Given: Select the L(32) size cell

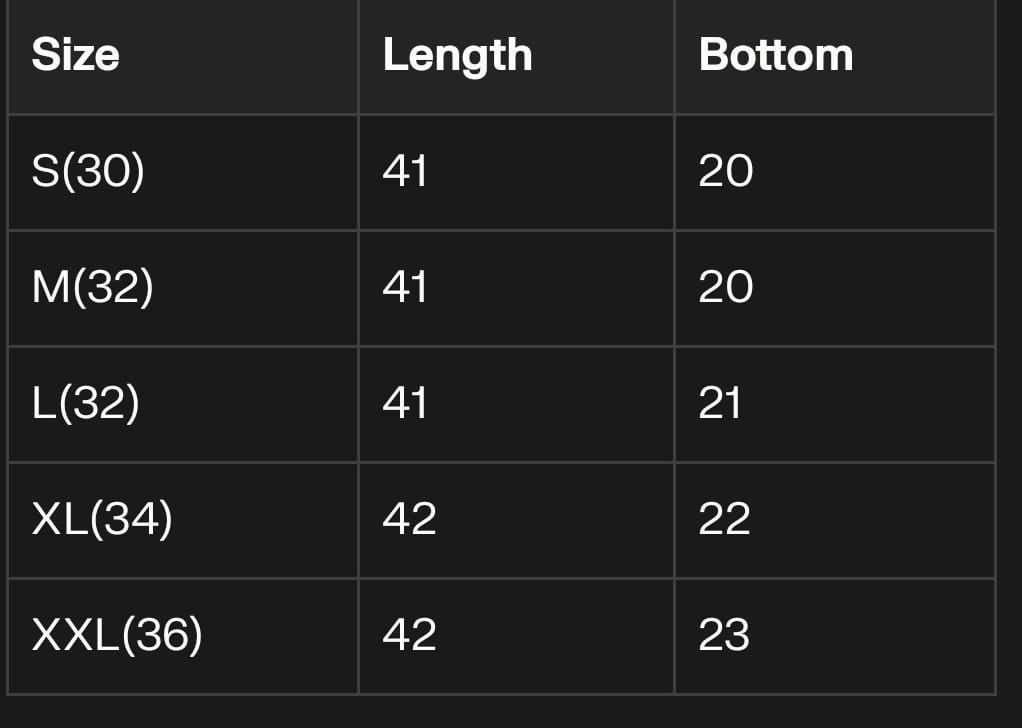Looking at the screenshot, I should [x=85, y=403].
